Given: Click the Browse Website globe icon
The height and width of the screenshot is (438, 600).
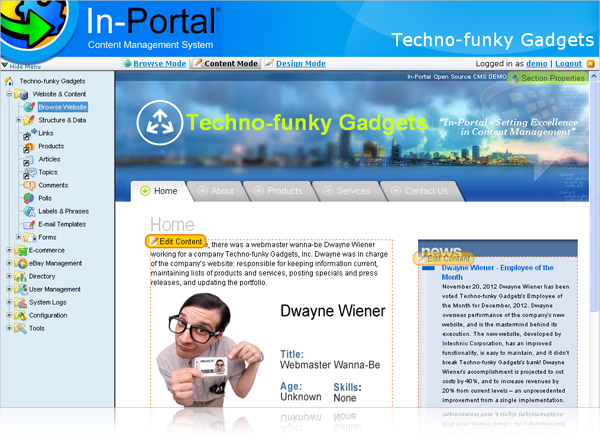Looking at the screenshot, I should pos(29,107).
